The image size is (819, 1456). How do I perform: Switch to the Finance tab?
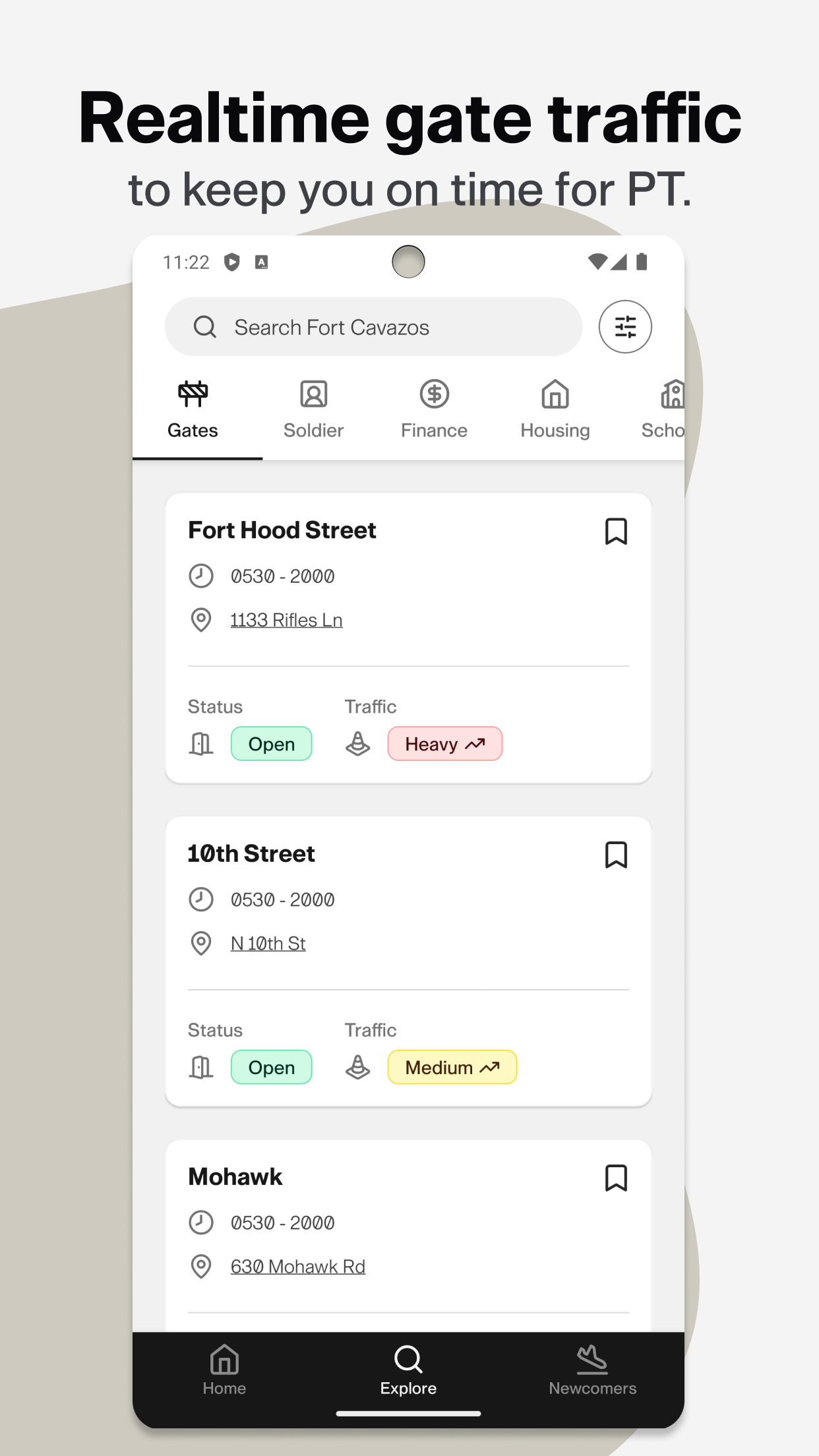434,411
